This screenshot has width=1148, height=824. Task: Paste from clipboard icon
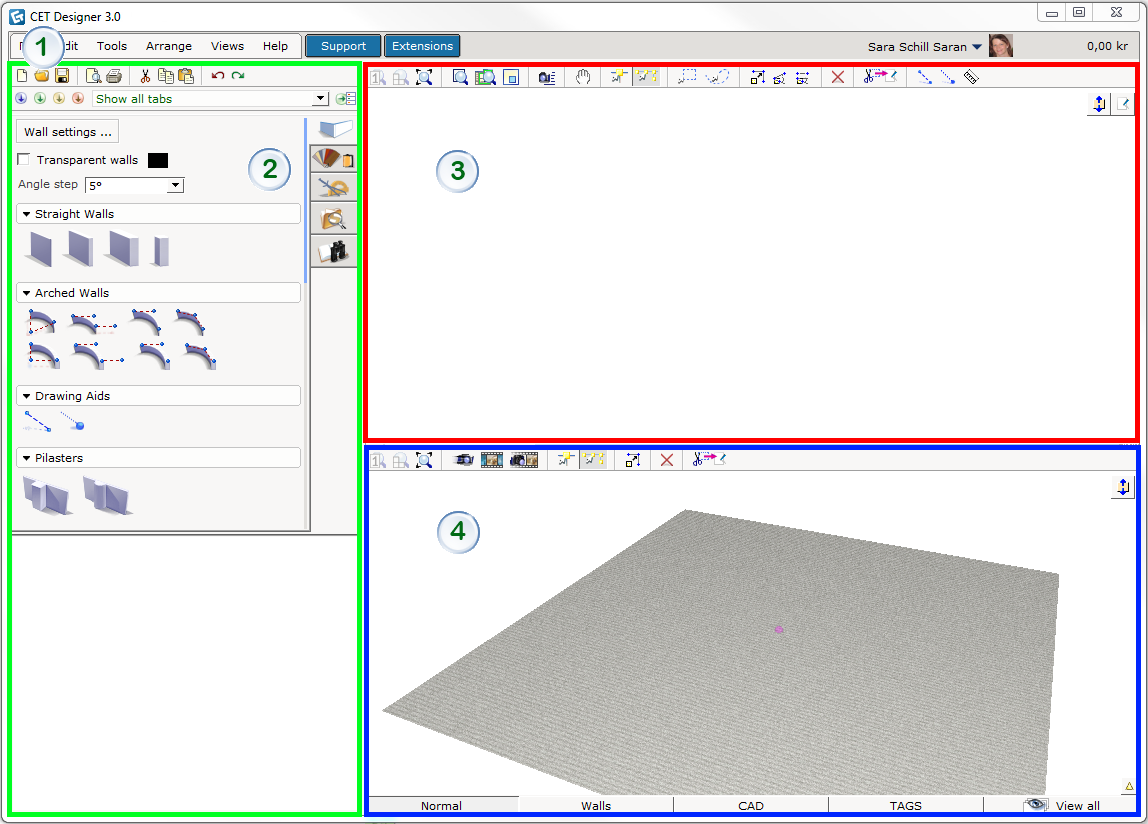pos(187,75)
